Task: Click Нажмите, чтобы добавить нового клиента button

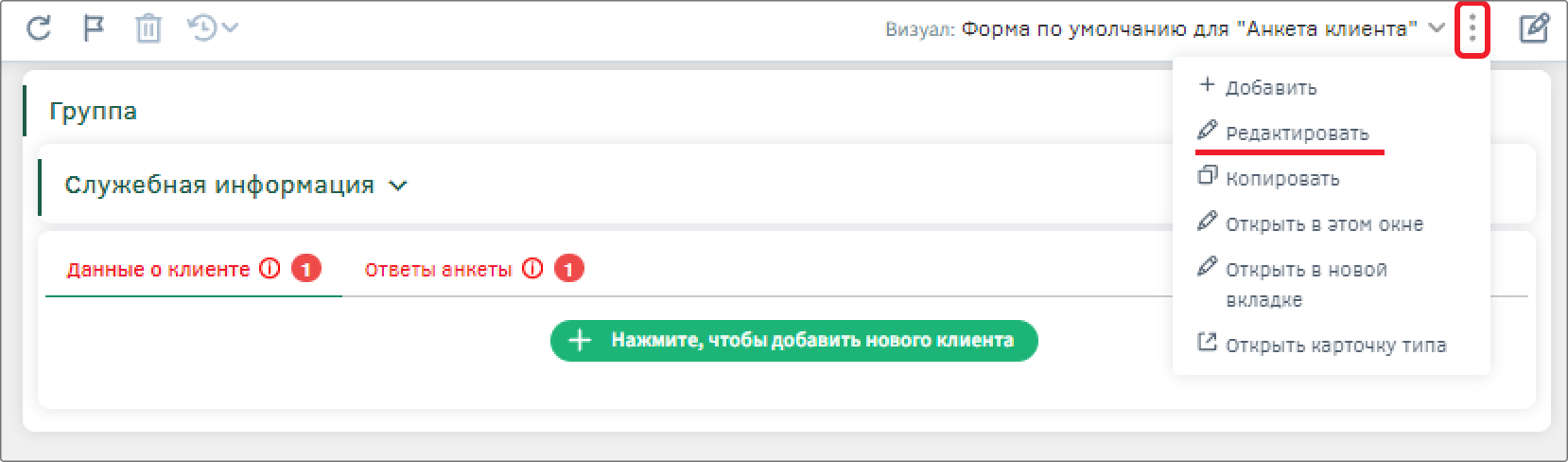Action: 794,340
